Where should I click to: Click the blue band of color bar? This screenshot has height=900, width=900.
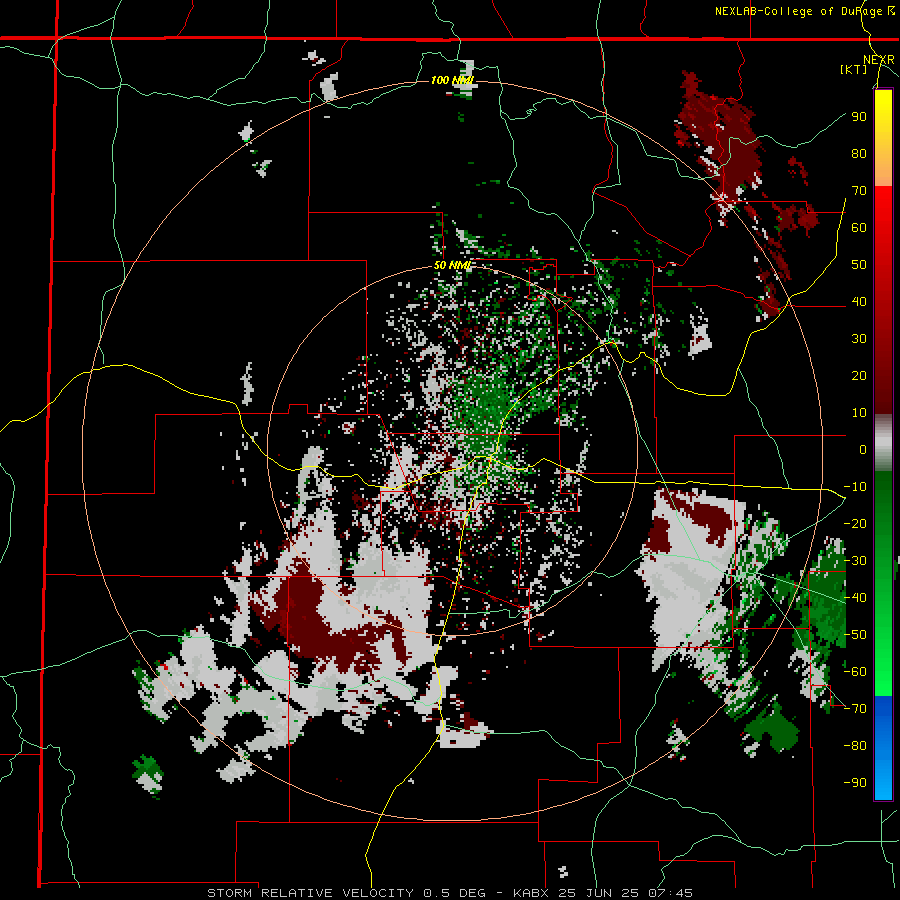[x=883, y=746]
